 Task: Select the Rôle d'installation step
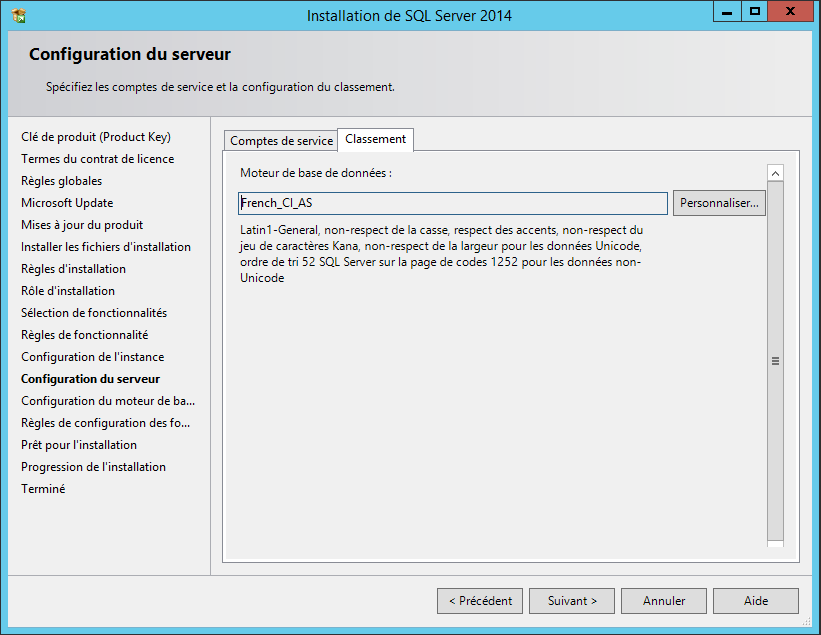(x=68, y=291)
